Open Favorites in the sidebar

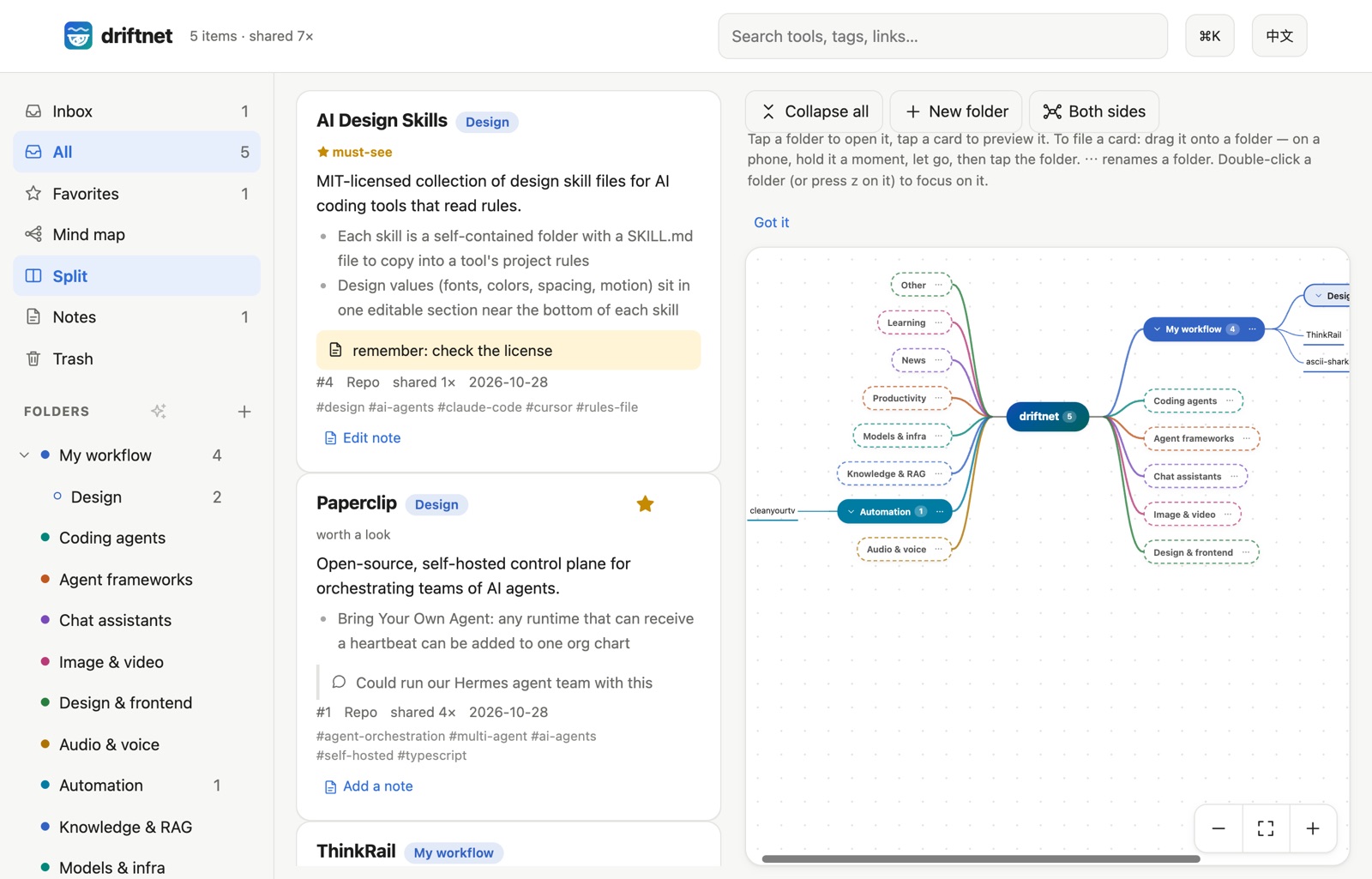click(x=136, y=194)
